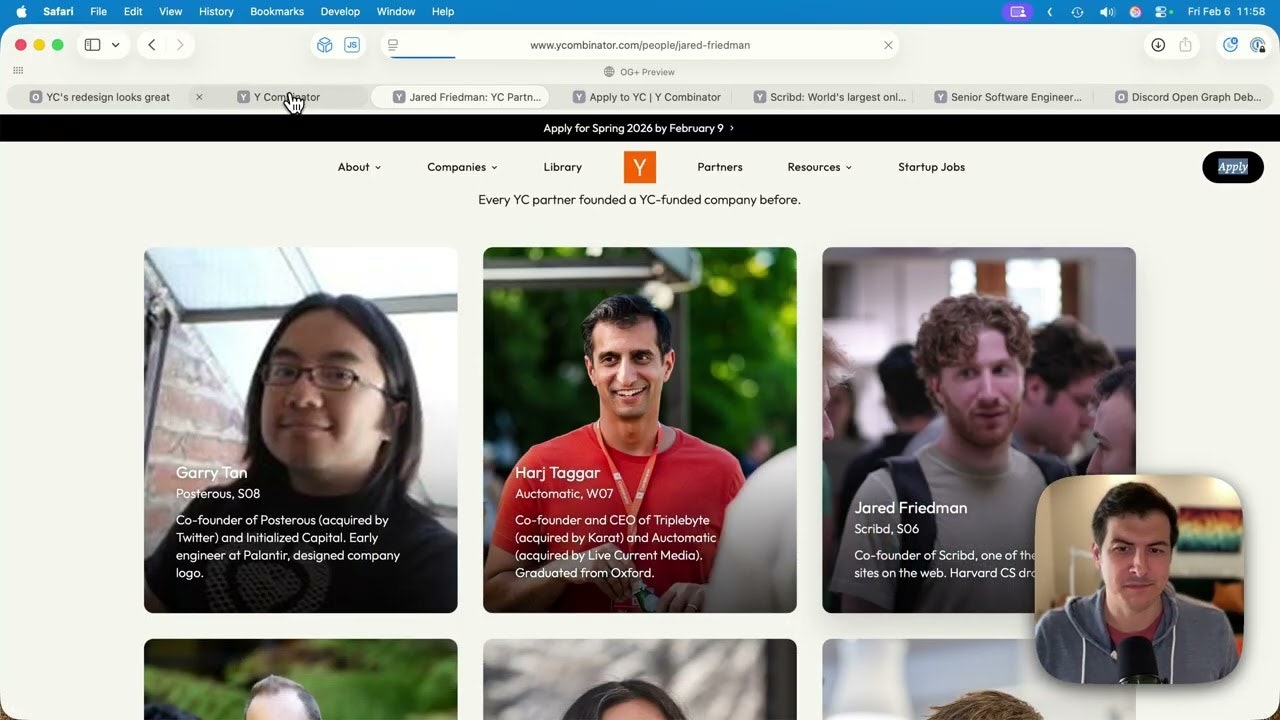This screenshot has width=1280, height=720.
Task: Click the orange Apply button
Action: 1232,166
